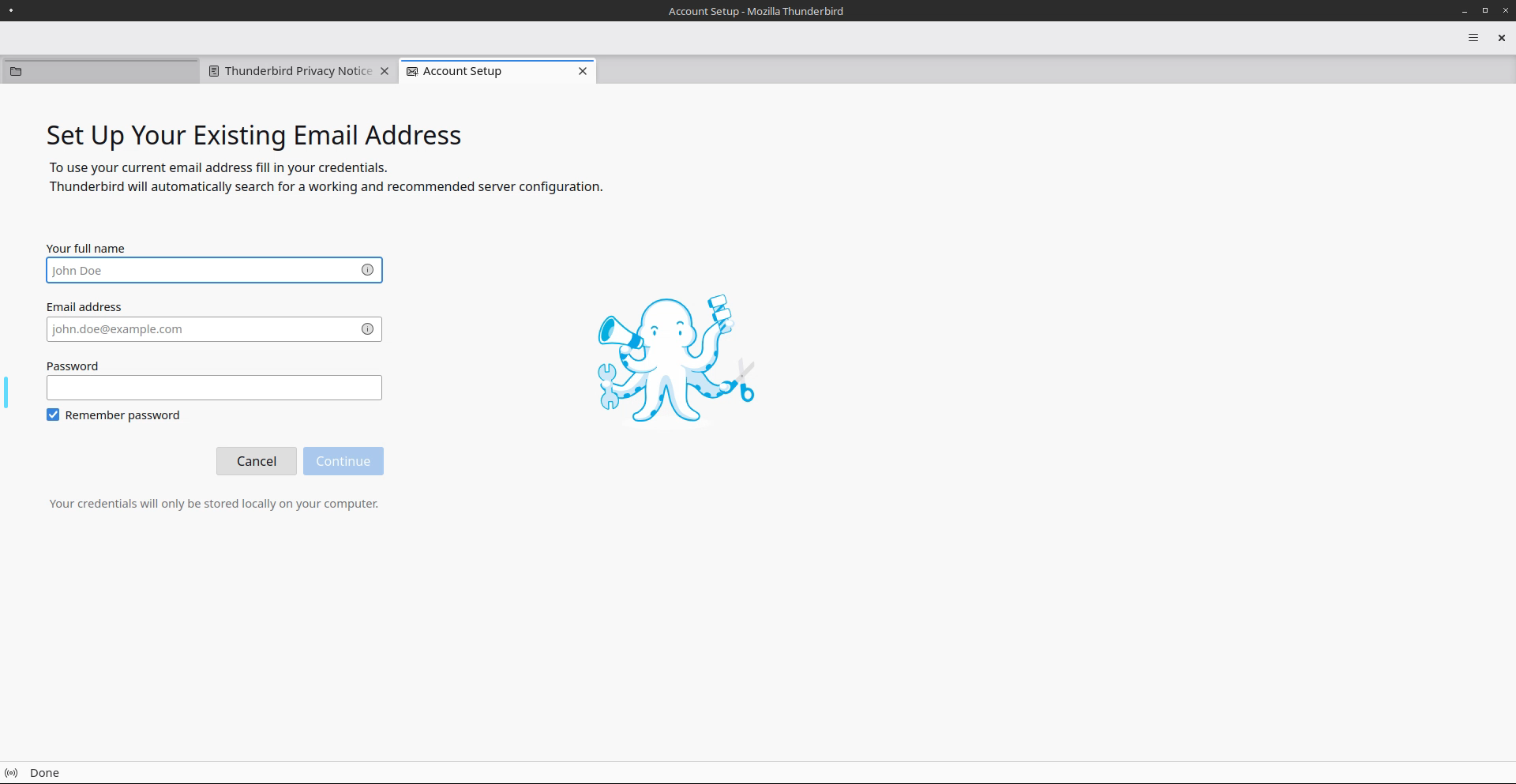Close the Account Setup tab
1516x784 pixels.
coord(583,71)
